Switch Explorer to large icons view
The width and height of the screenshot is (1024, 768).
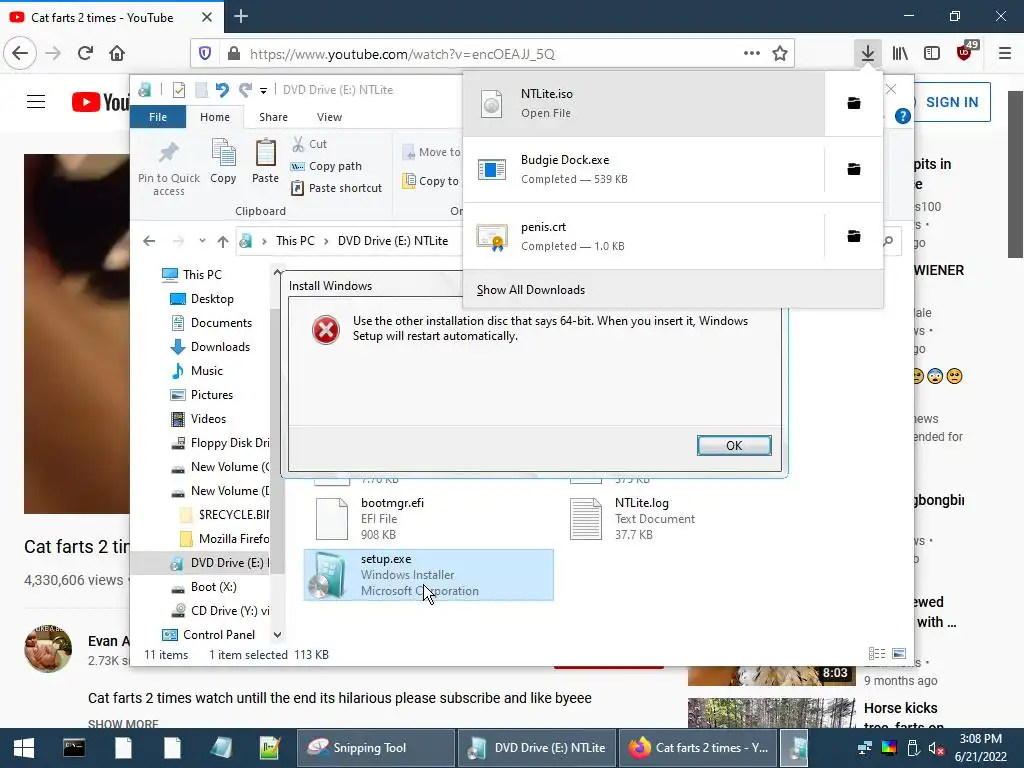(899, 654)
